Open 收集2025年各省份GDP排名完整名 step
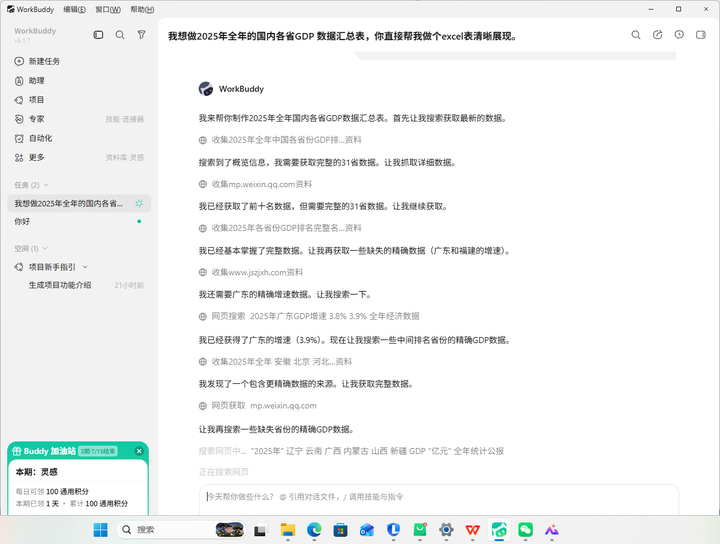720x544 pixels. (281, 228)
